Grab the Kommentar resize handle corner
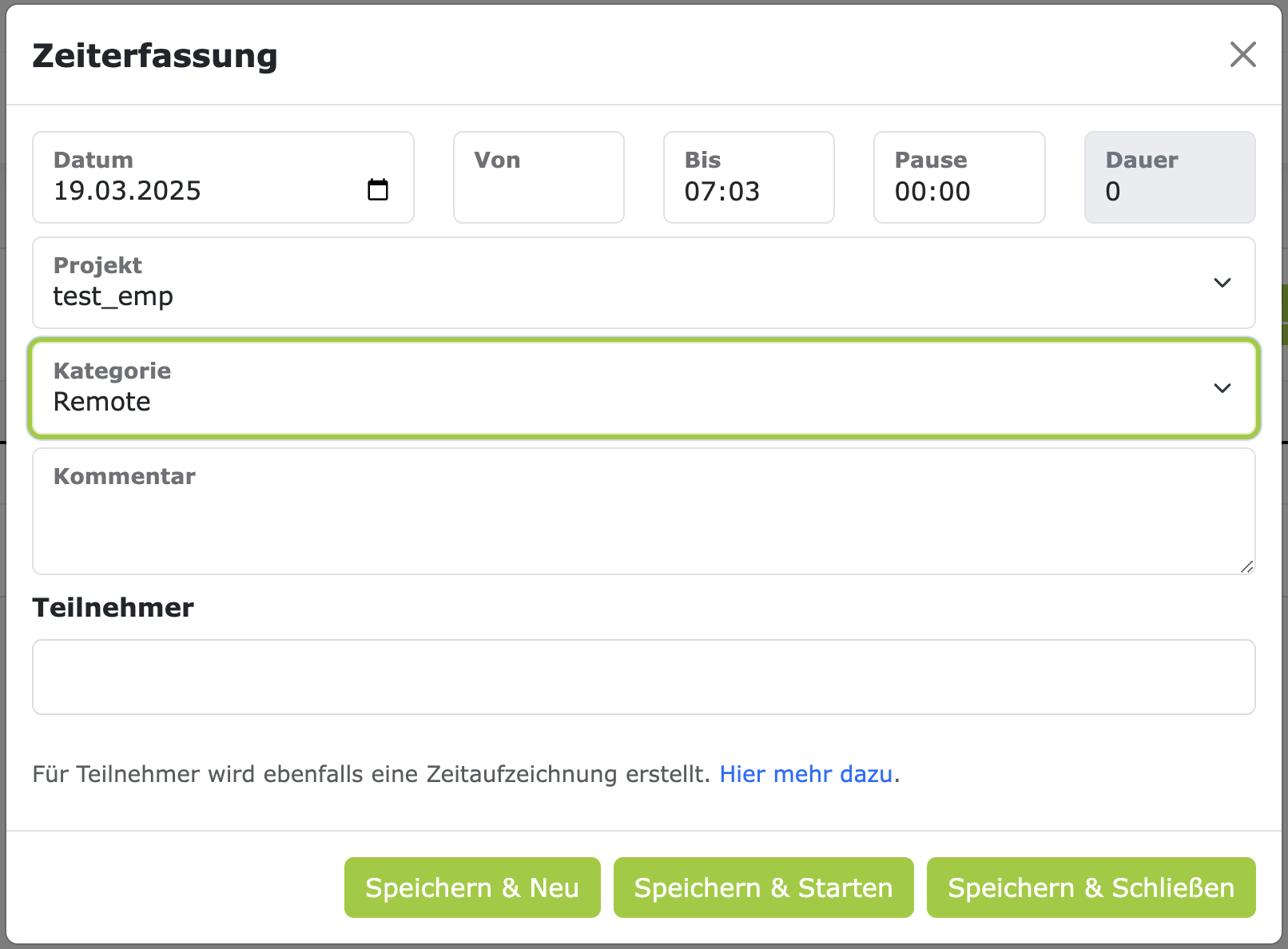 pos(1246,566)
